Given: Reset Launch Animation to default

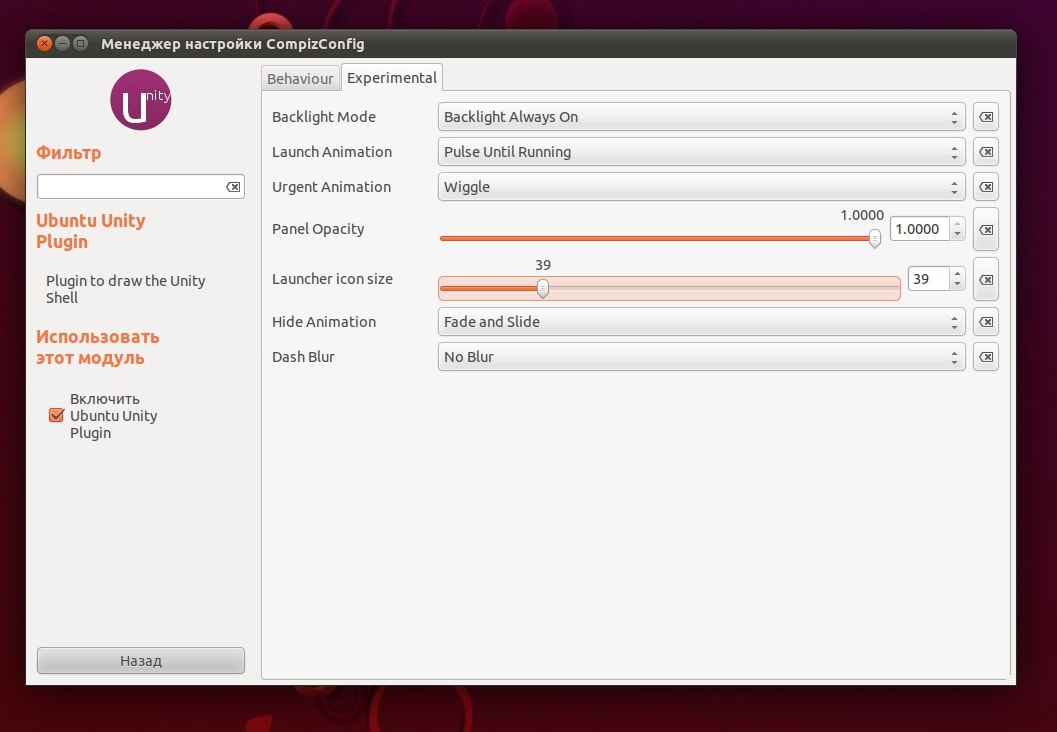Looking at the screenshot, I should 986,152.
